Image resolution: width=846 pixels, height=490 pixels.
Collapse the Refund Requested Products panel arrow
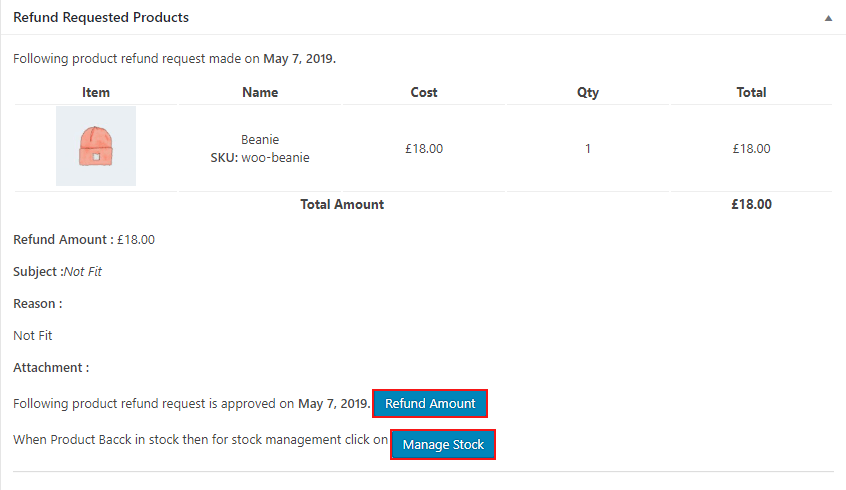coord(828,18)
